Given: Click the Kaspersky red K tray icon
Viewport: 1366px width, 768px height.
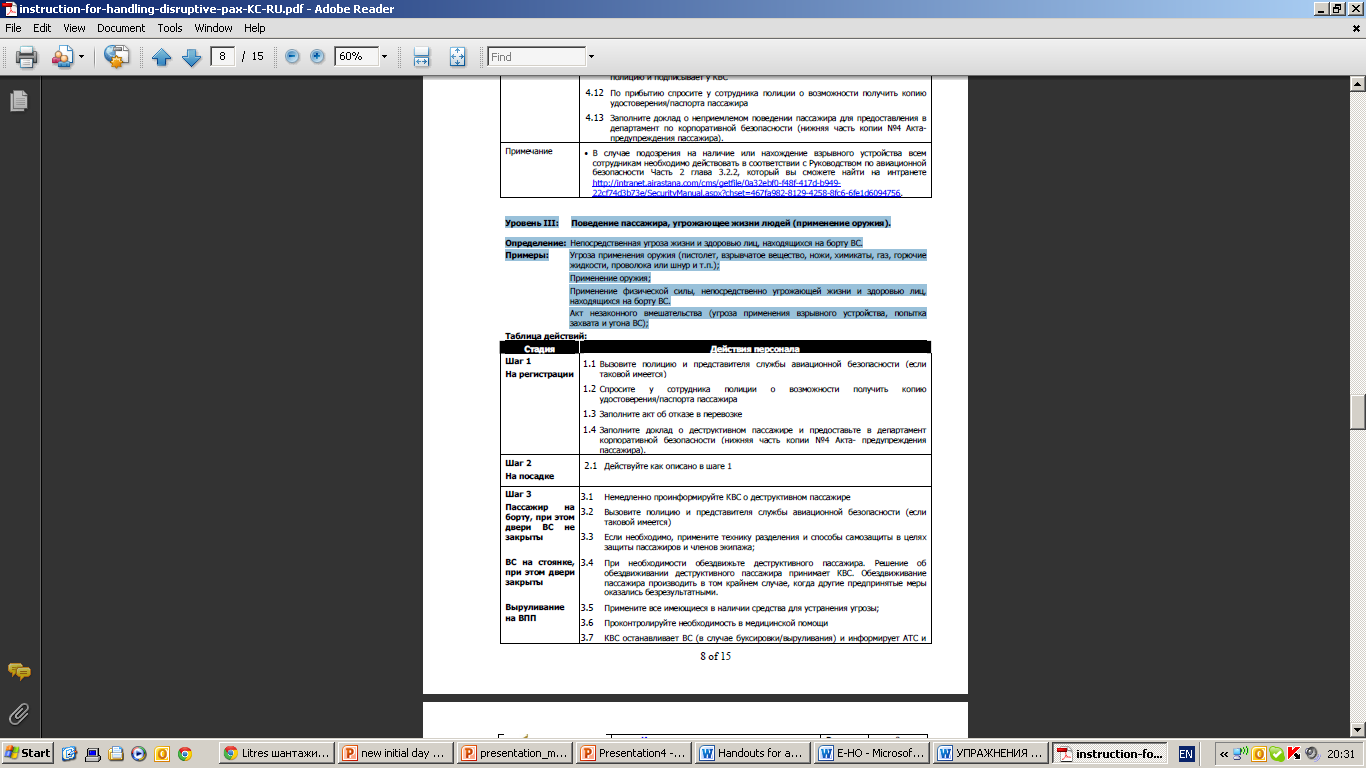Looking at the screenshot, I should click(1293, 754).
